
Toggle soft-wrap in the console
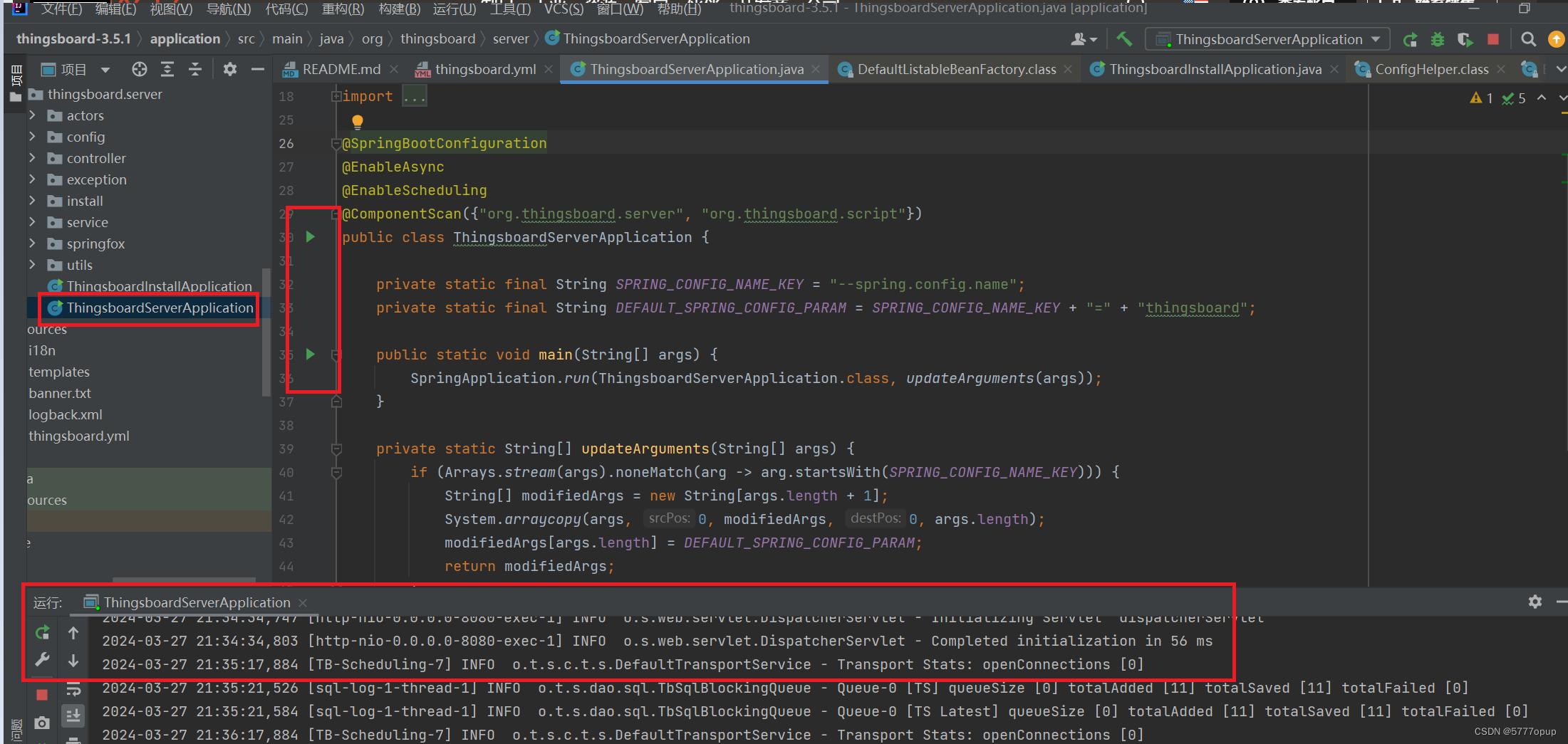tap(73, 689)
